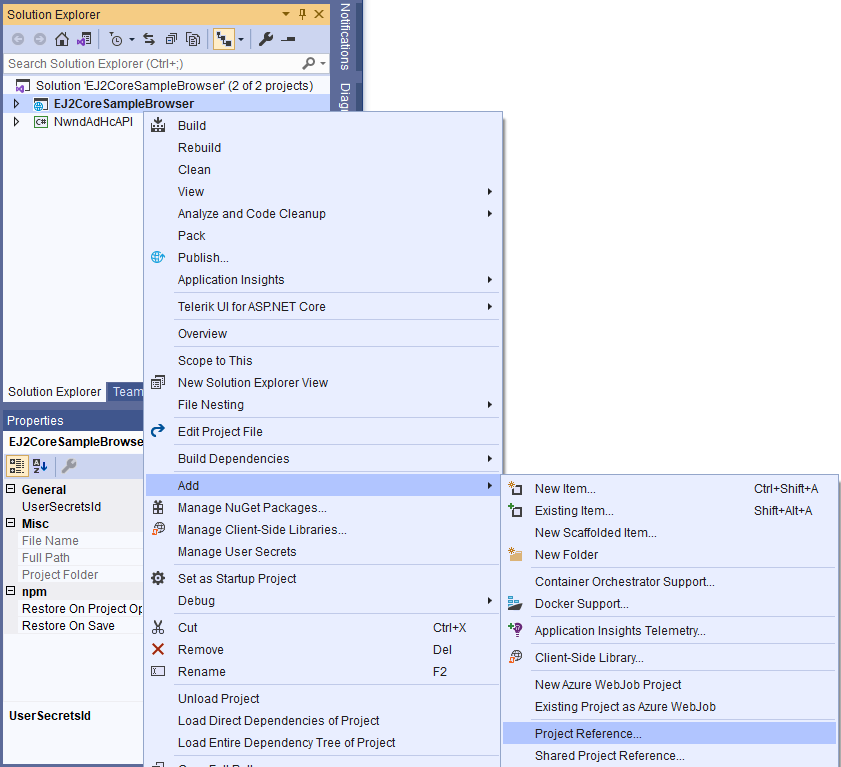The width and height of the screenshot is (841, 767).
Task: Toggle the highlighted file nesting view icon
Action: [224, 39]
